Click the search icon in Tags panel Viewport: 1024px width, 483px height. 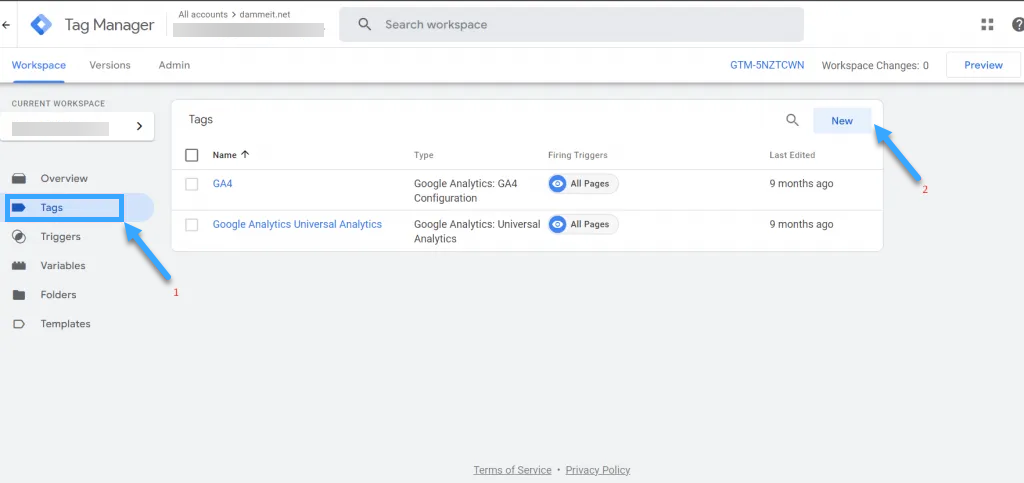[792, 120]
